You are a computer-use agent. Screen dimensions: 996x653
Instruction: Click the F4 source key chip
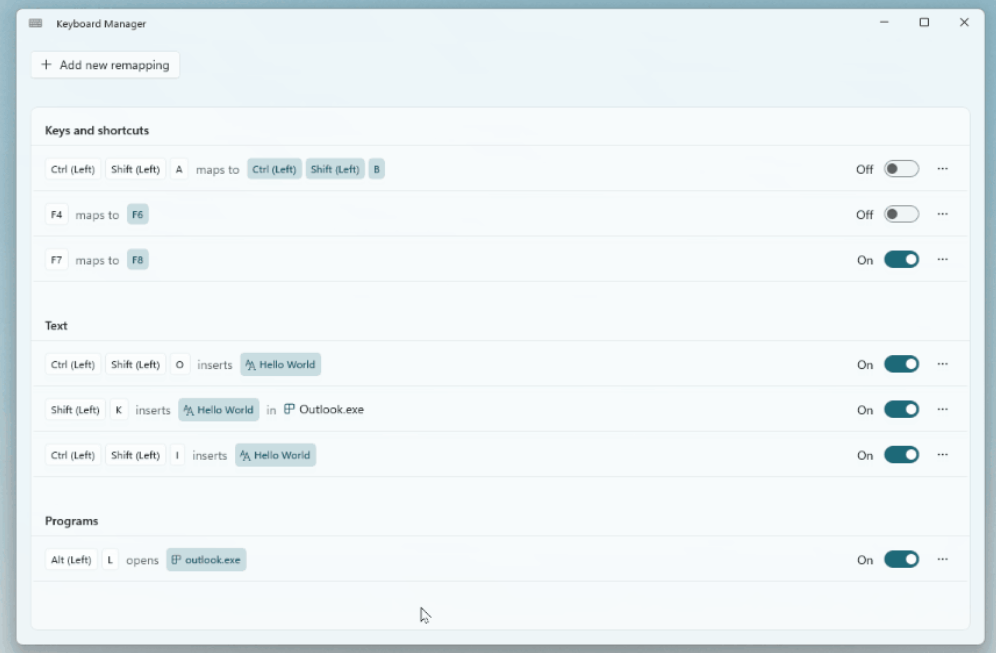tap(57, 215)
